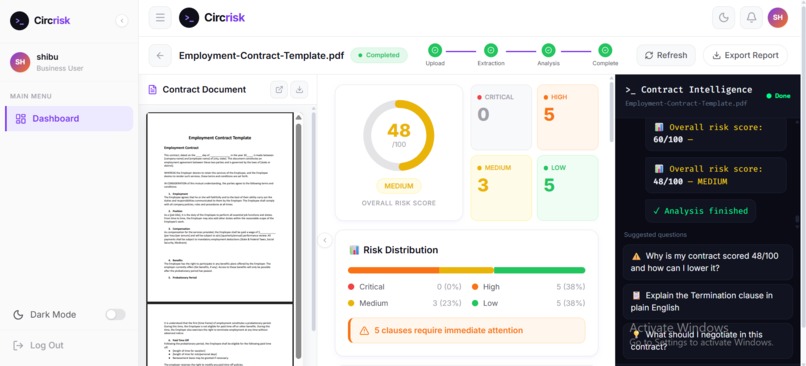The height and width of the screenshot is (366, 806).
Task: Ask to explain the Termination clause
Action: tap(707, 302)
